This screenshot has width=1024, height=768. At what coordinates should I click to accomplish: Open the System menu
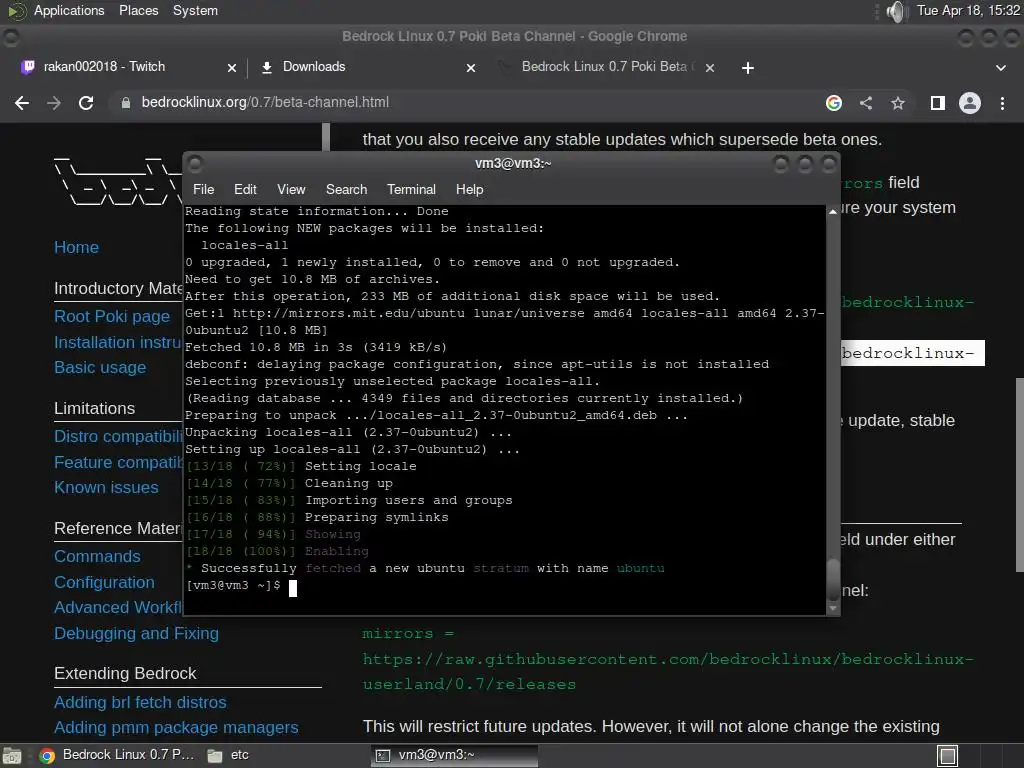(195, 10)
